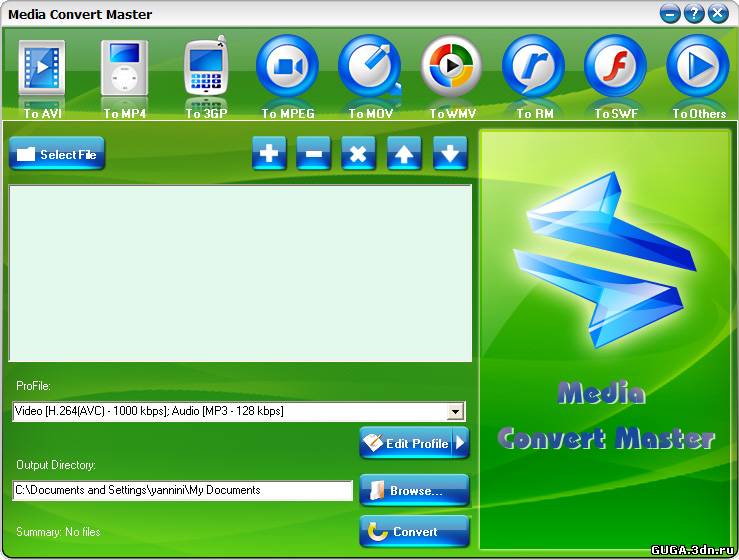Select the To MPEG camera icon
Screen dimensions: 739x560
(287, 66)
